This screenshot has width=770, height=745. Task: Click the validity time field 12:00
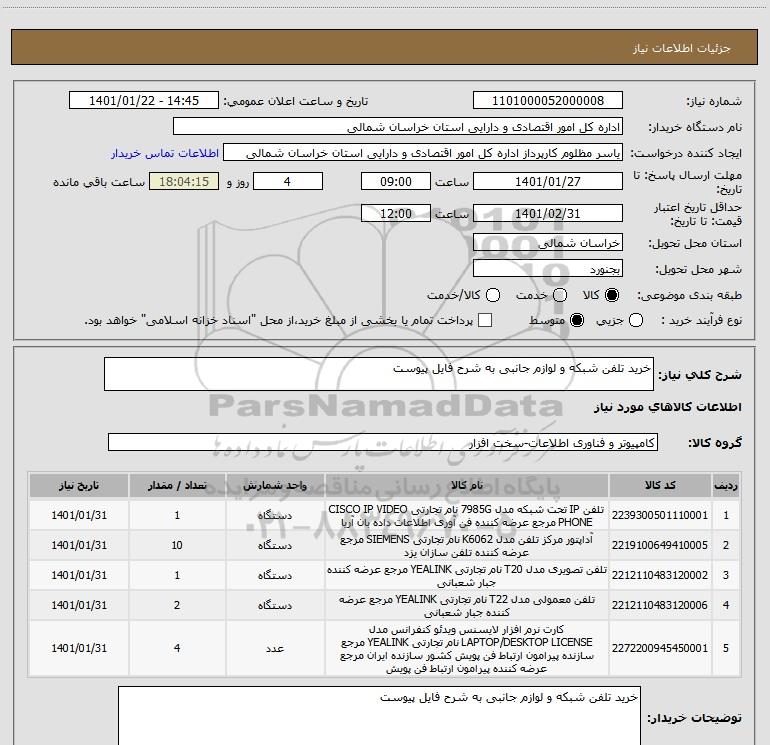[396, 213]
